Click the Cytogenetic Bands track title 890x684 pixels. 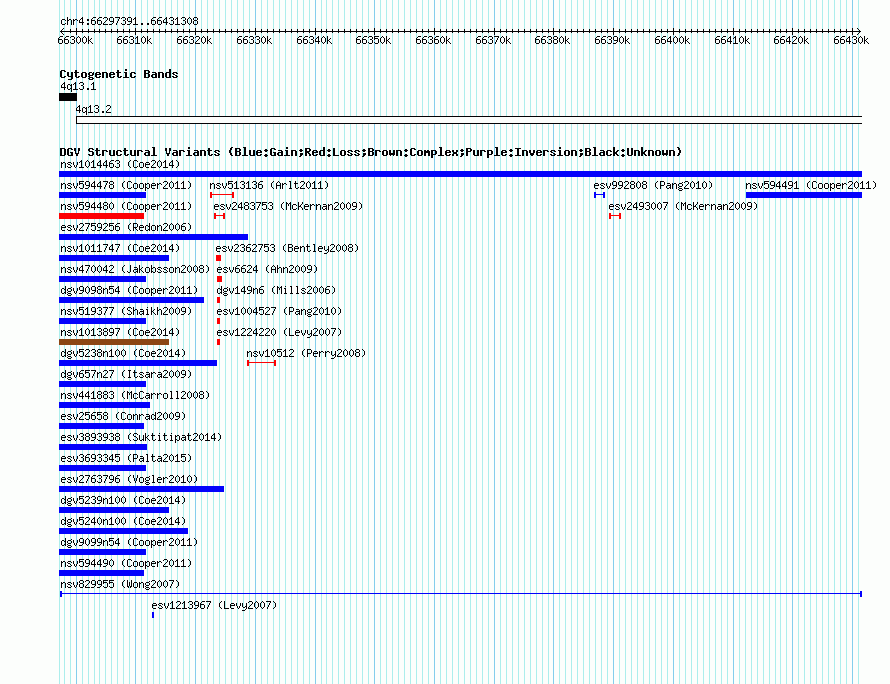(x=119, y=74)
